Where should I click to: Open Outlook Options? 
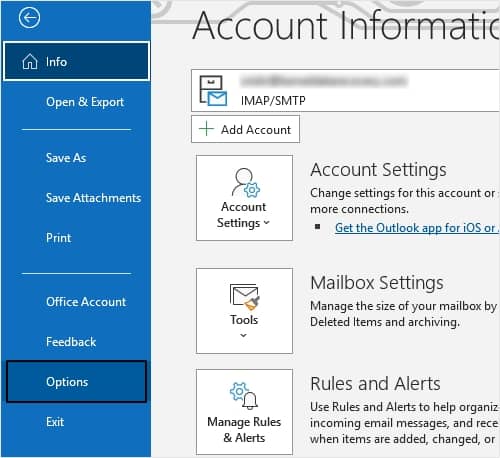click(76, 382)
